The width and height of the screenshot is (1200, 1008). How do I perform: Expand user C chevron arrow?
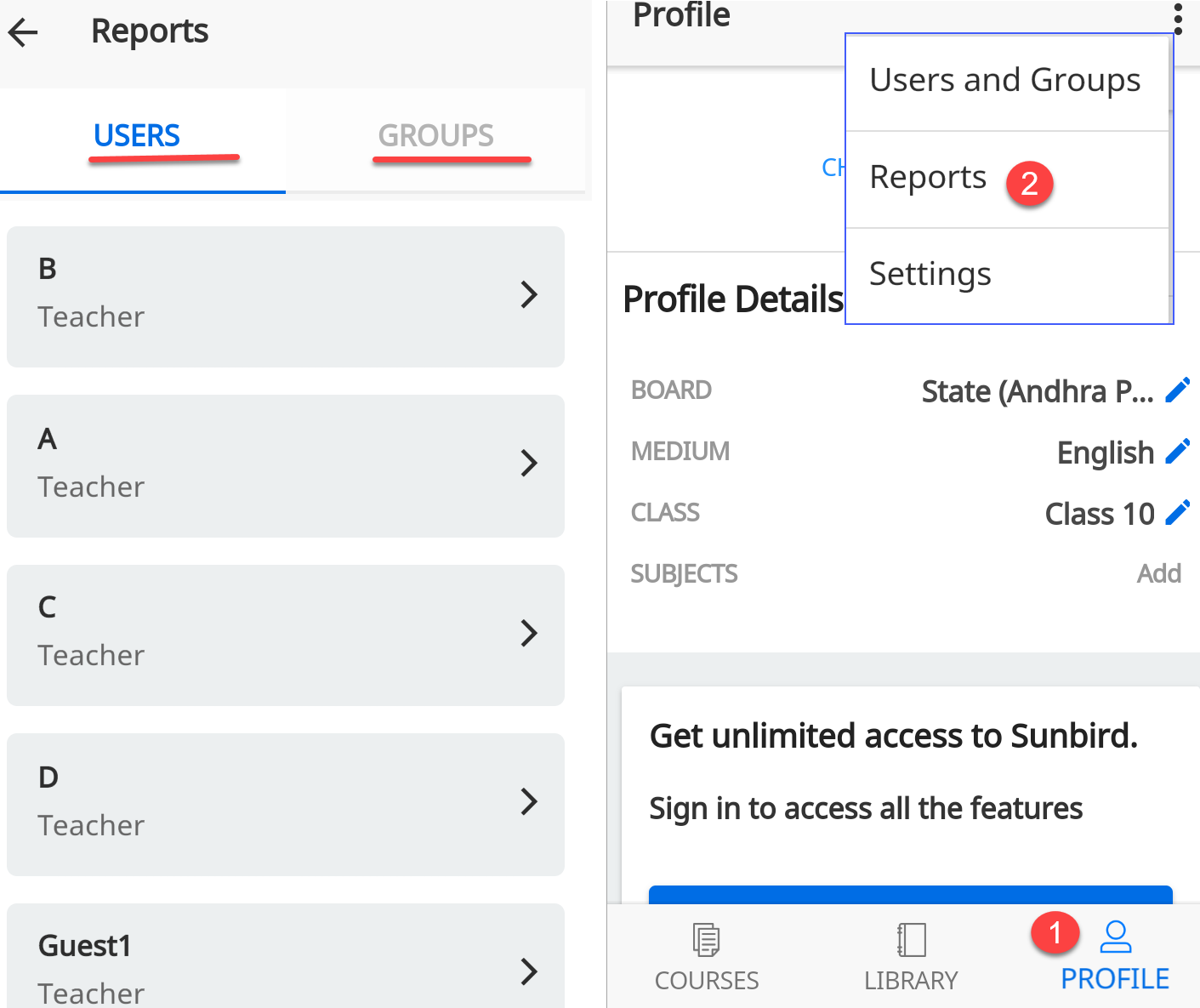coord(529,633)
